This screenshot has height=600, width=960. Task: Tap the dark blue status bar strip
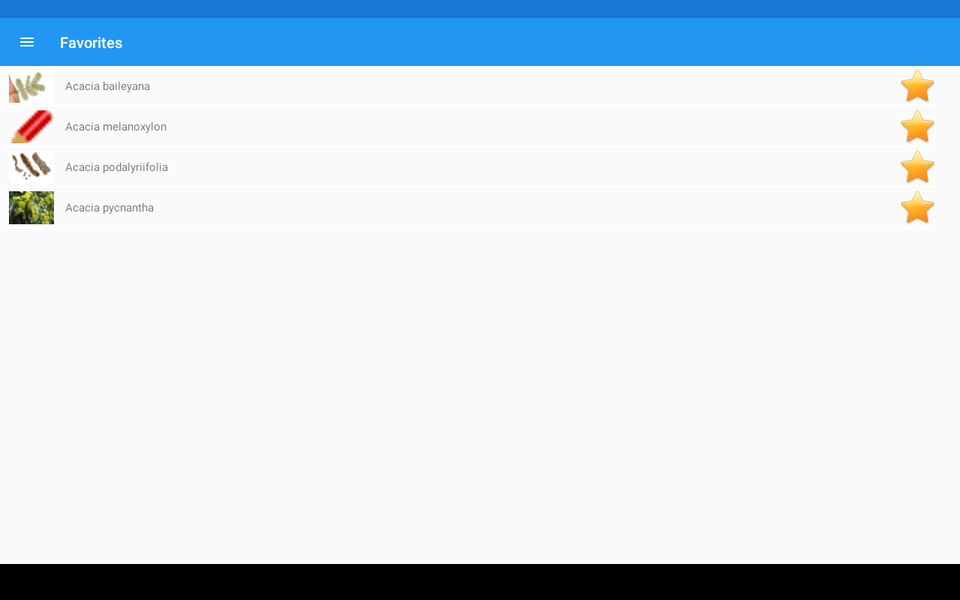[480, 9]
